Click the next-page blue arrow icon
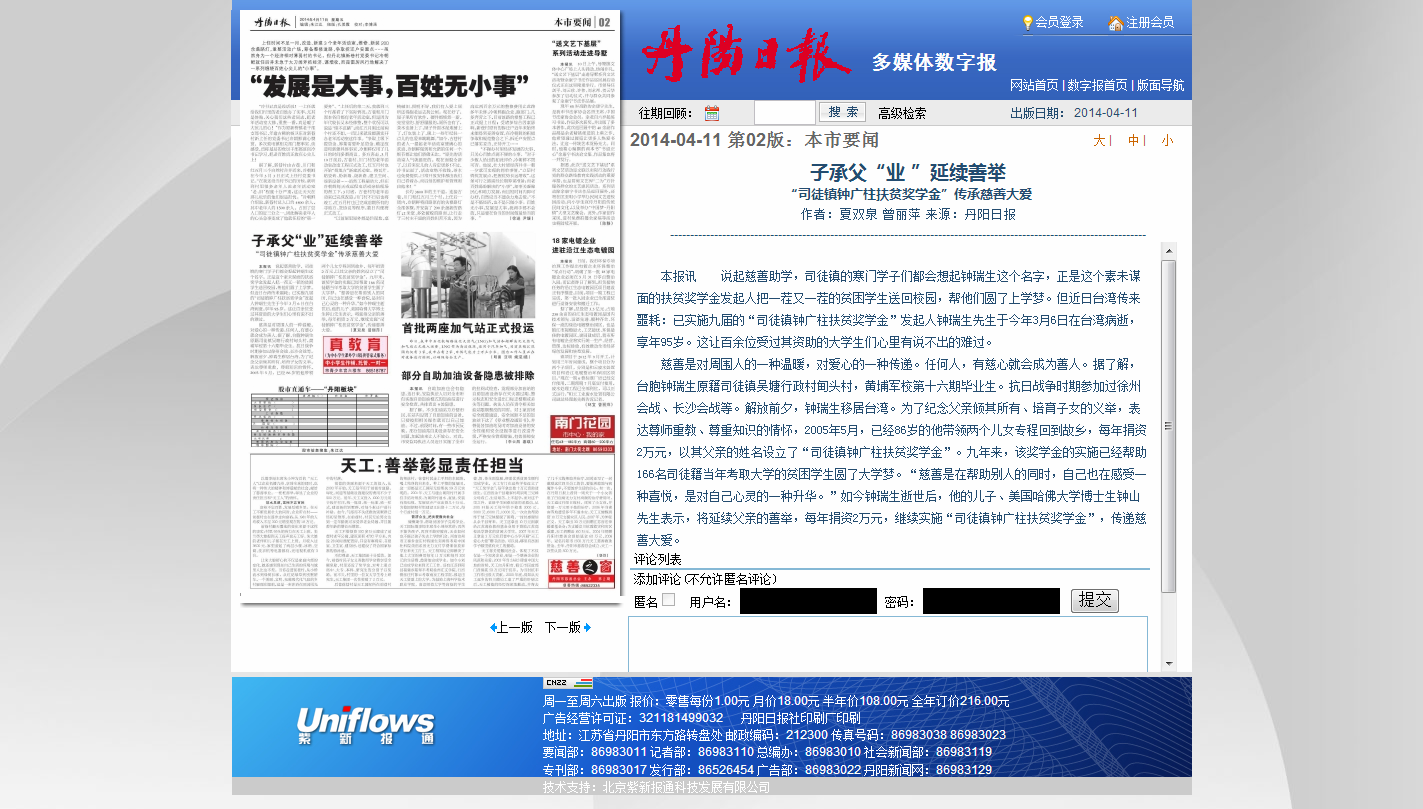Screen dimensions: 1423x809 (x=587, y=628)
